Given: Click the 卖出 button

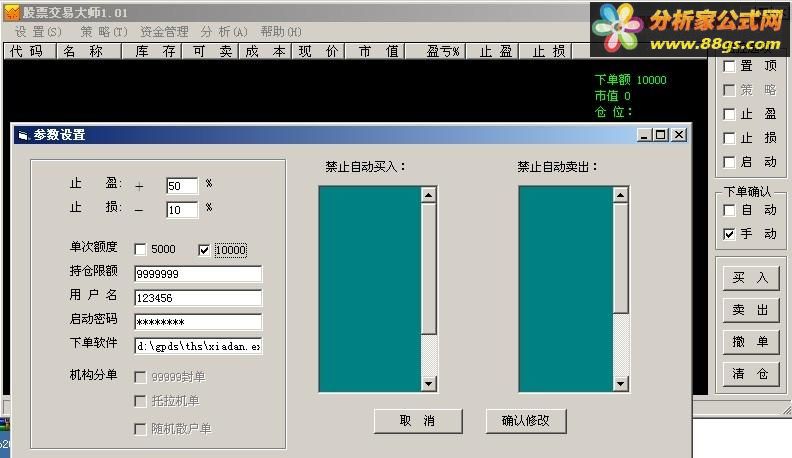Looking at the screenshot, I should click(751, 310).
